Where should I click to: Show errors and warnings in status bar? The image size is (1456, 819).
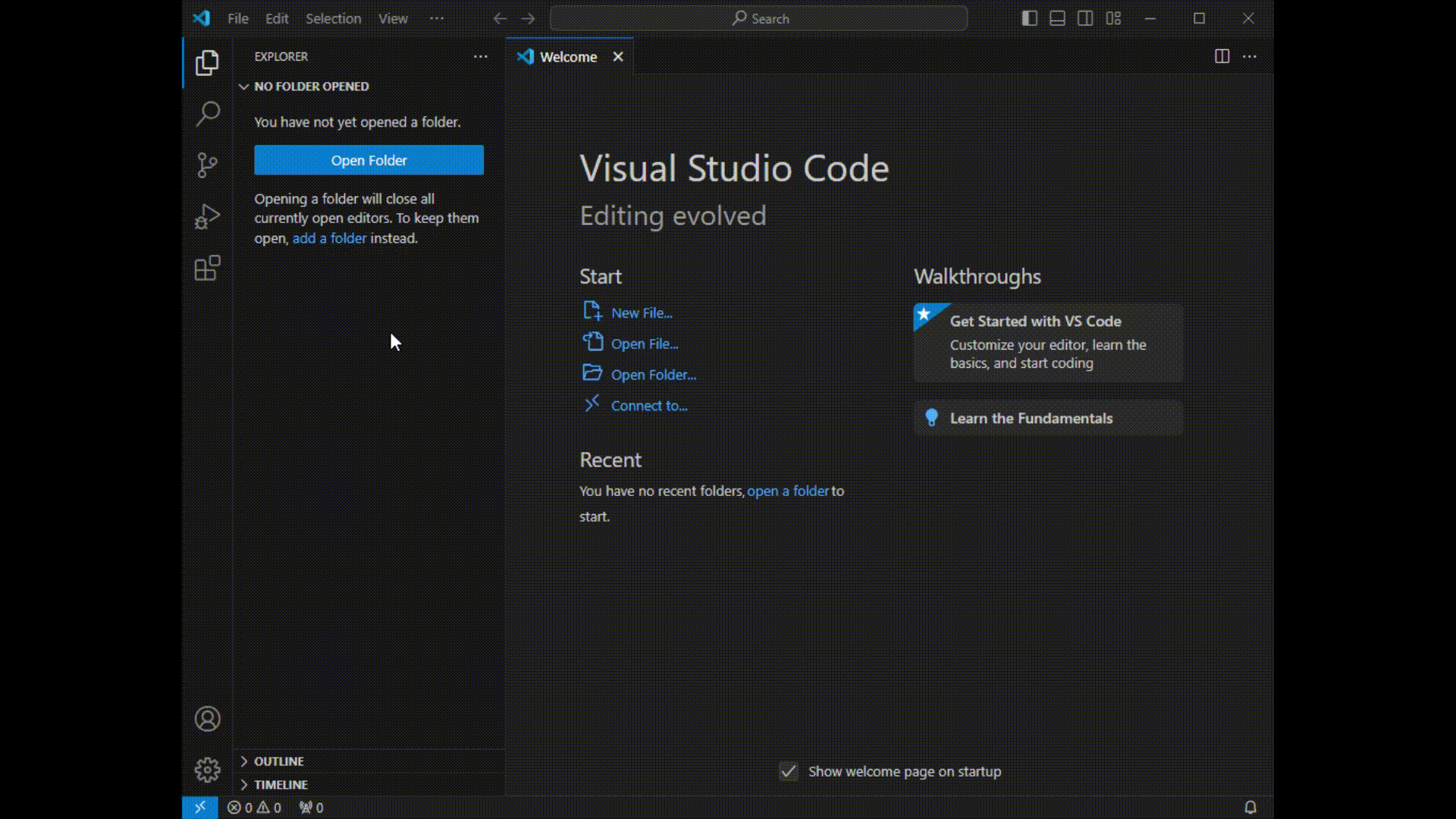(x=255, y=808)
